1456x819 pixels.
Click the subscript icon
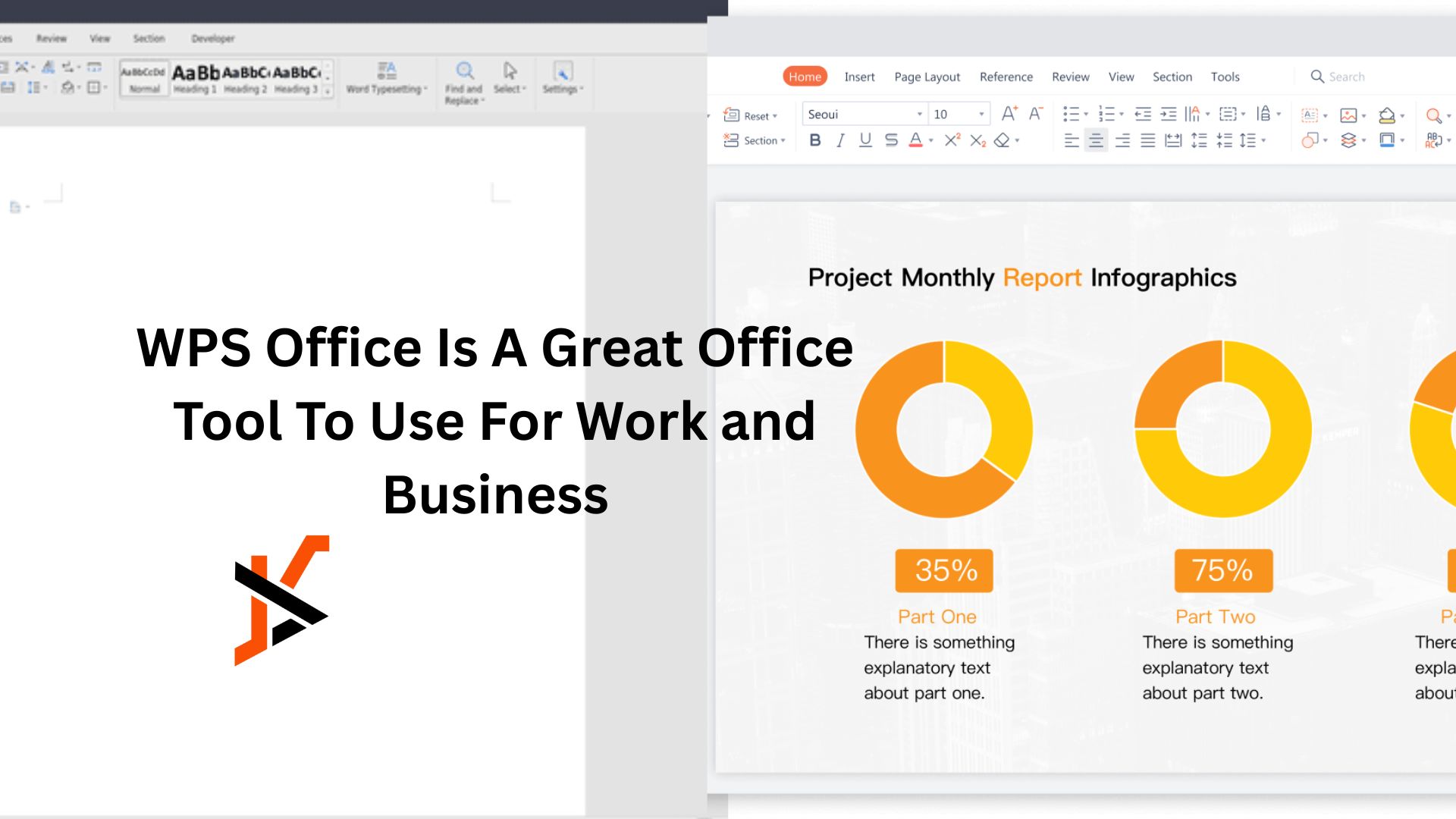[x=977, y=140]
